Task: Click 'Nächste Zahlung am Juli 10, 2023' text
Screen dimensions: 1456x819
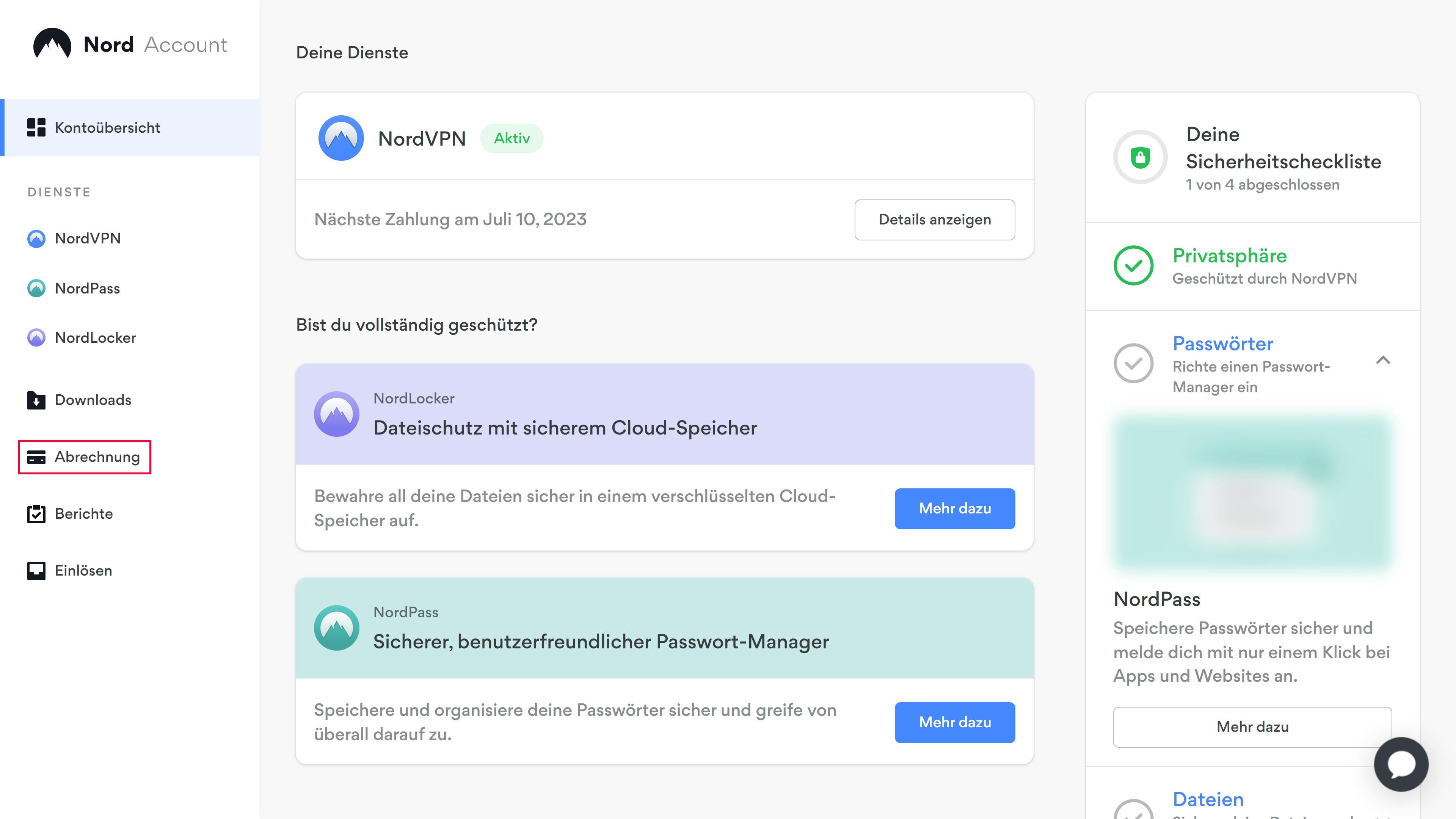Action: tap(450, 219)
